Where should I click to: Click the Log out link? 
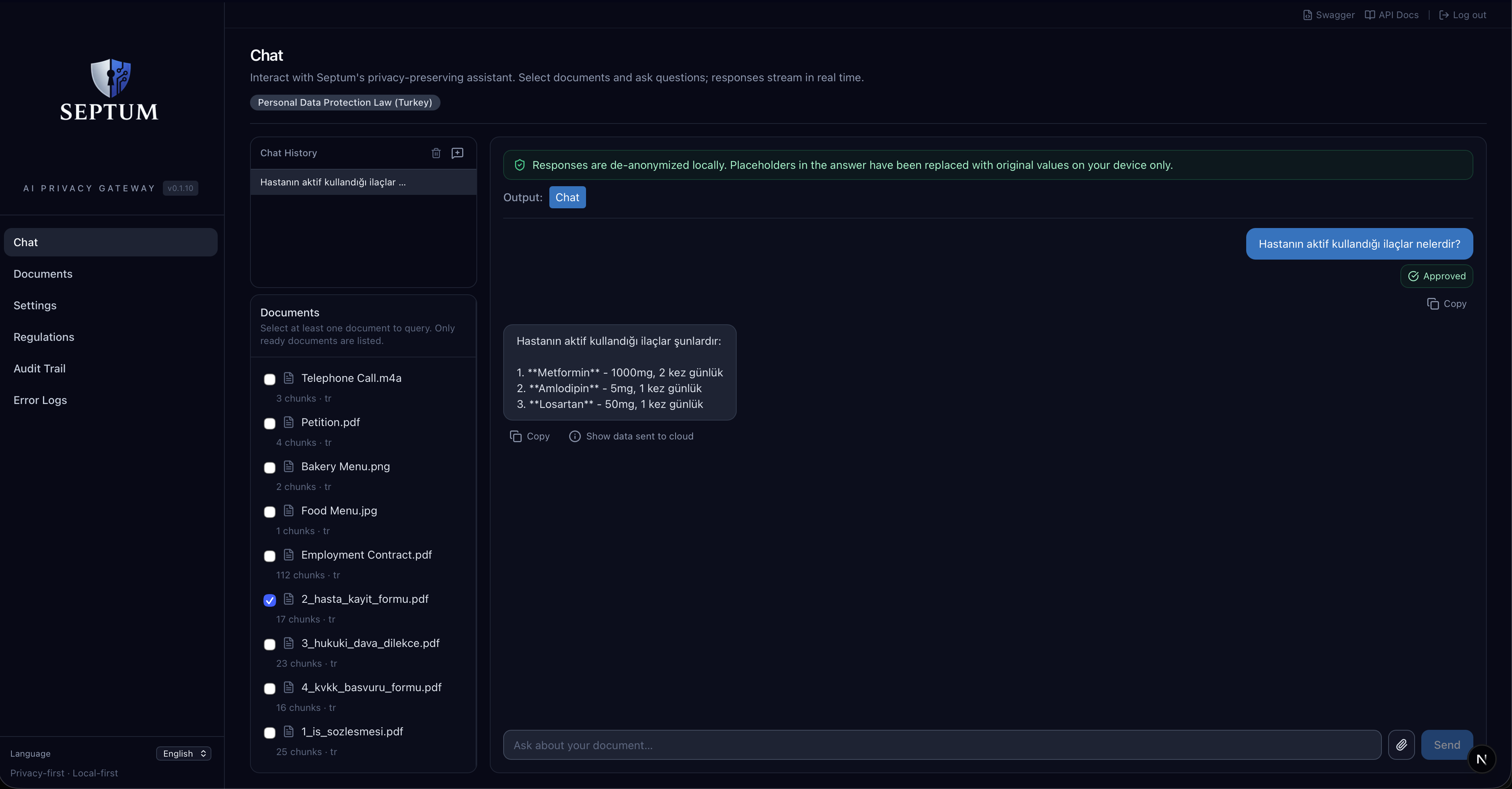(x=1463, y=15)
